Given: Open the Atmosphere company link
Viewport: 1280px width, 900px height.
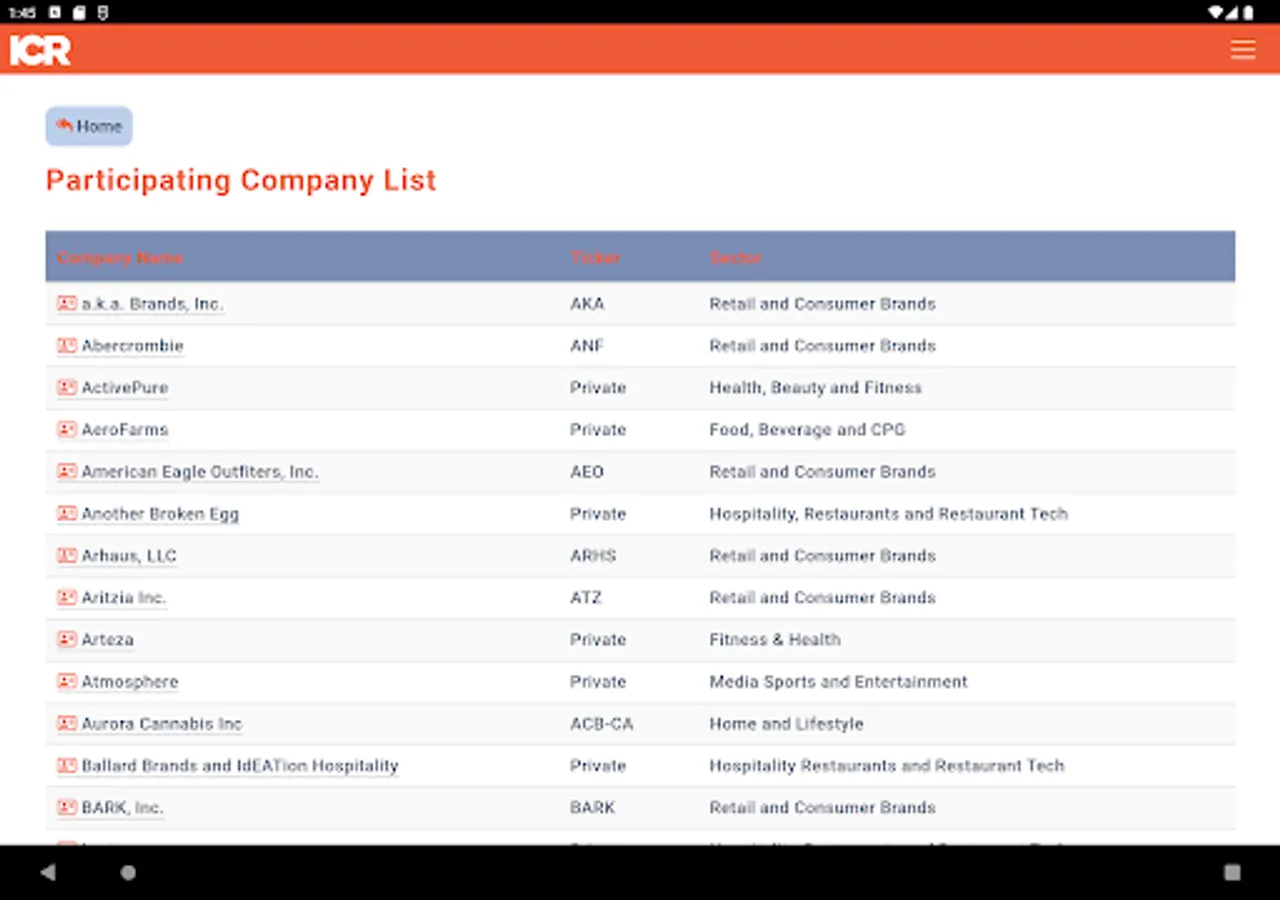Looking at the screenshot, I should pos(130,682).
